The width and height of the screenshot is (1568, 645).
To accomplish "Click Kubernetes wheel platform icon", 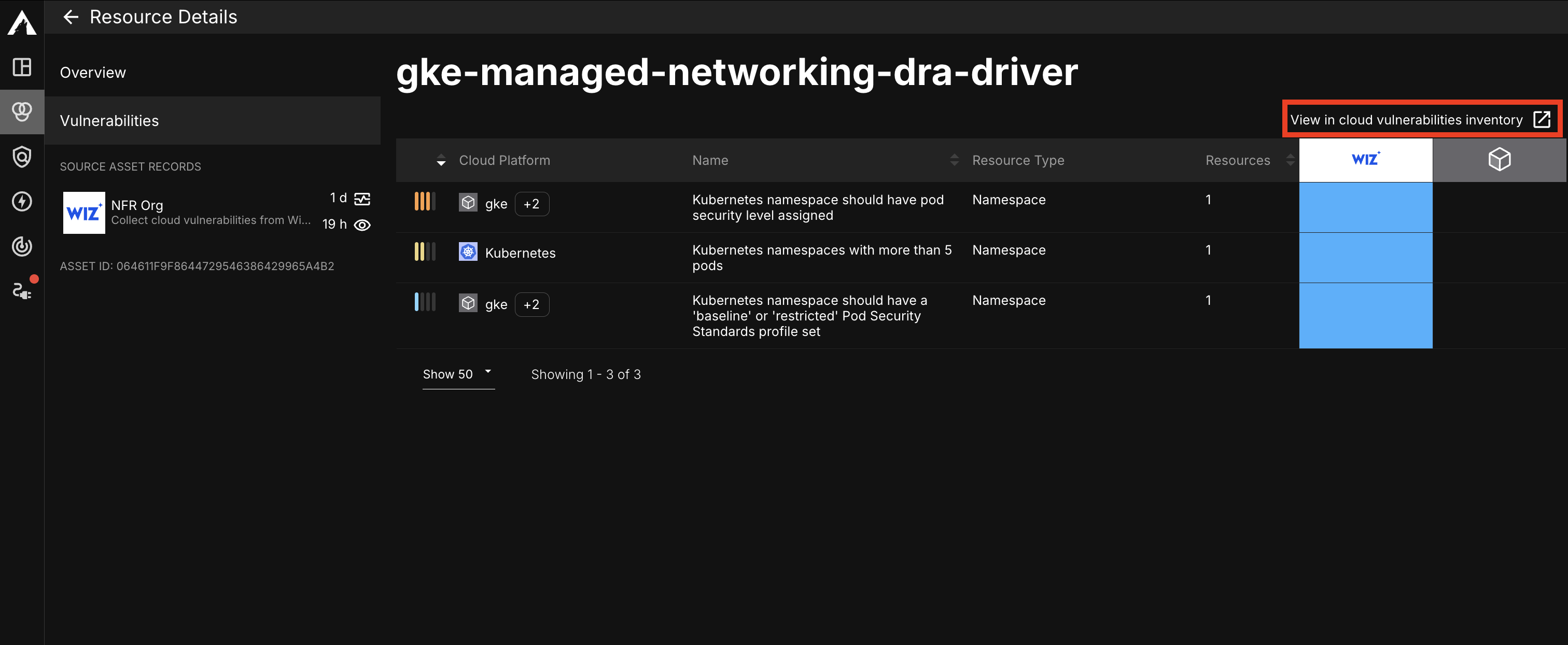I will coord(468,251).
